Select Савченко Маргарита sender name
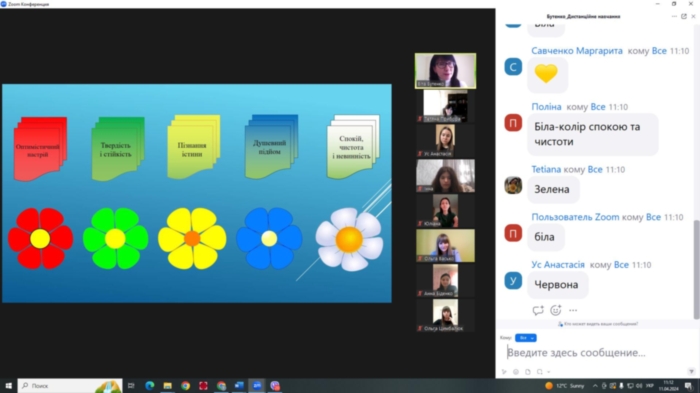The height and width of the screenshot is (393, 700). [577, 51]
